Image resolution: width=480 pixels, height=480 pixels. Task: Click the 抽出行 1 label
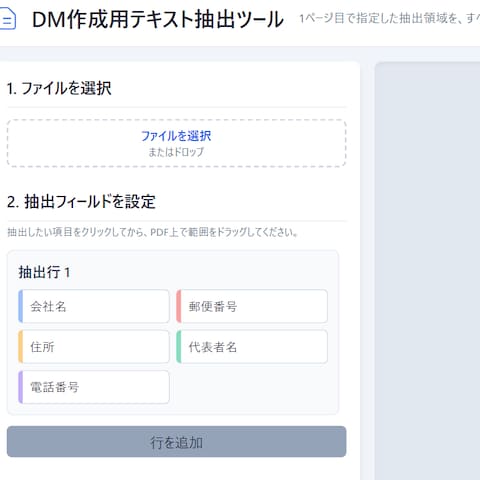pos(44,272)
